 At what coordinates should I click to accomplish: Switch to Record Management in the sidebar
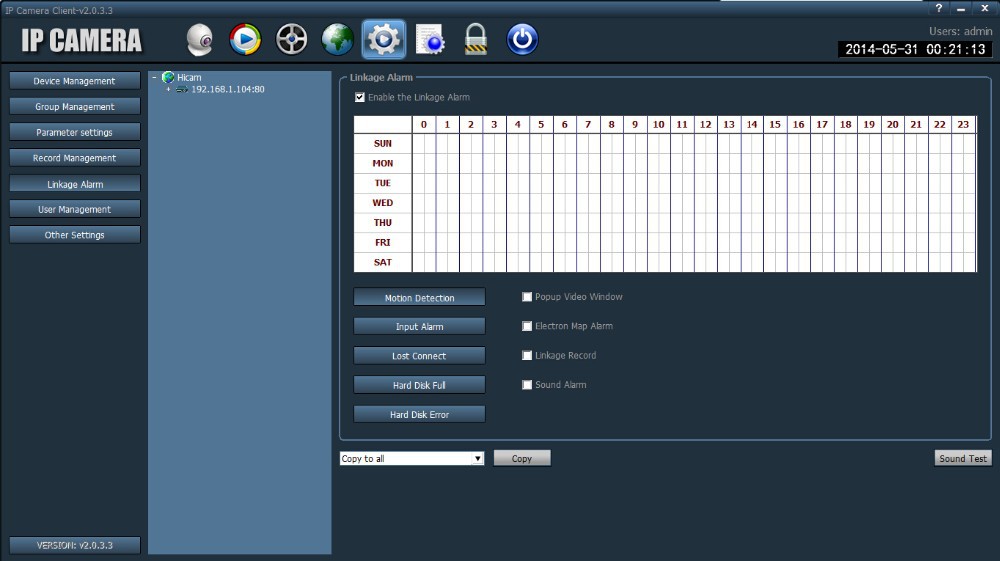75,158
